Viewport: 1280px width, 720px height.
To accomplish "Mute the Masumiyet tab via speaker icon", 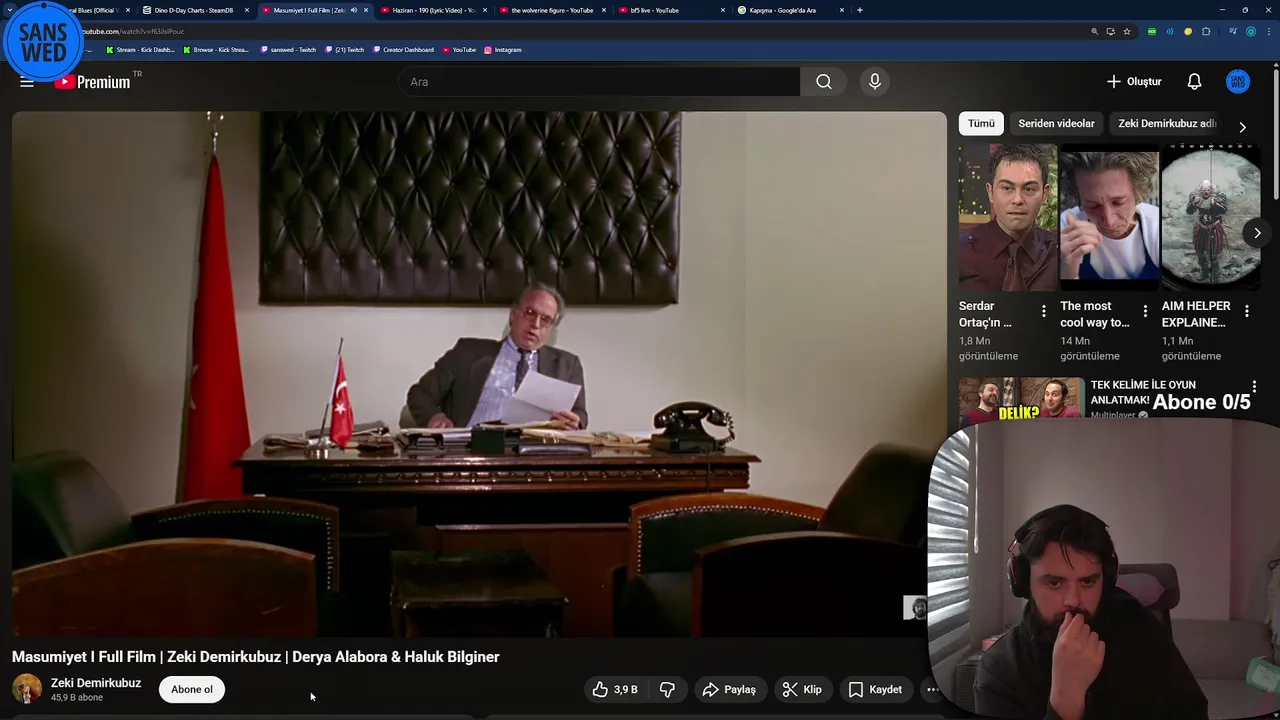I will (353, 10).
